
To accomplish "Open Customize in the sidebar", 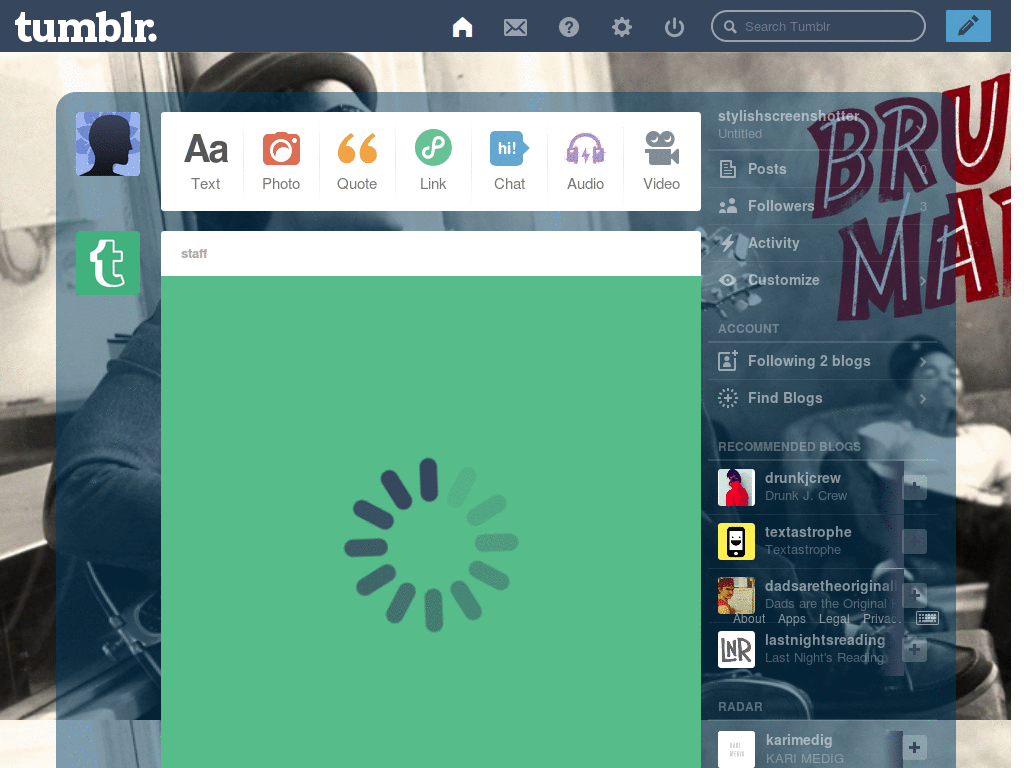I will click(823, 280).
